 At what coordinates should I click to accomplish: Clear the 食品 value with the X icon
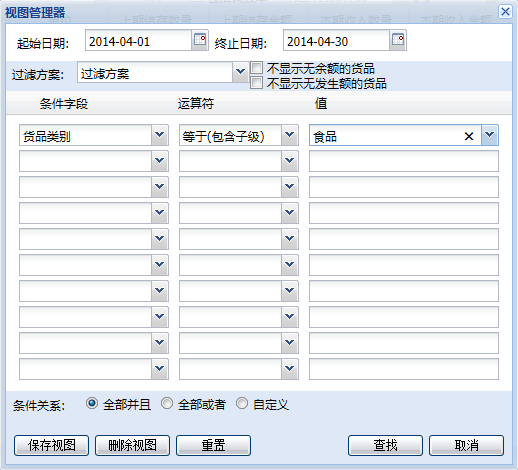(469, 136)
